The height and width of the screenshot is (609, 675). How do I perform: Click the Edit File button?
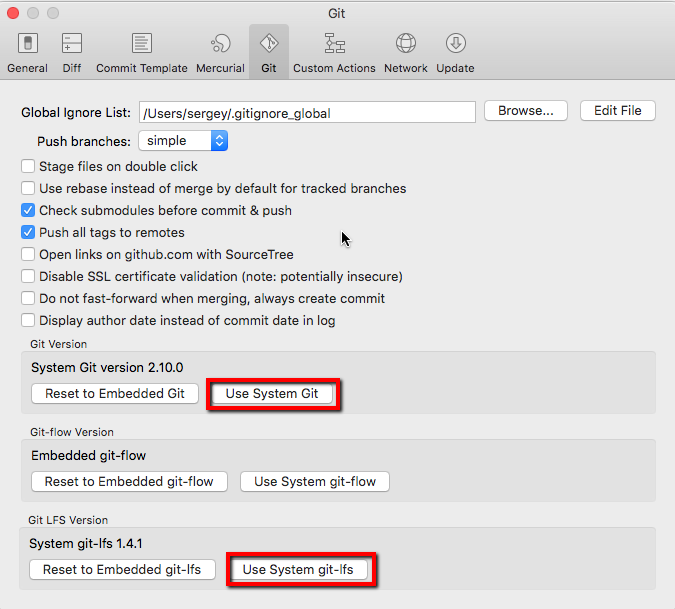click(618, 111)
